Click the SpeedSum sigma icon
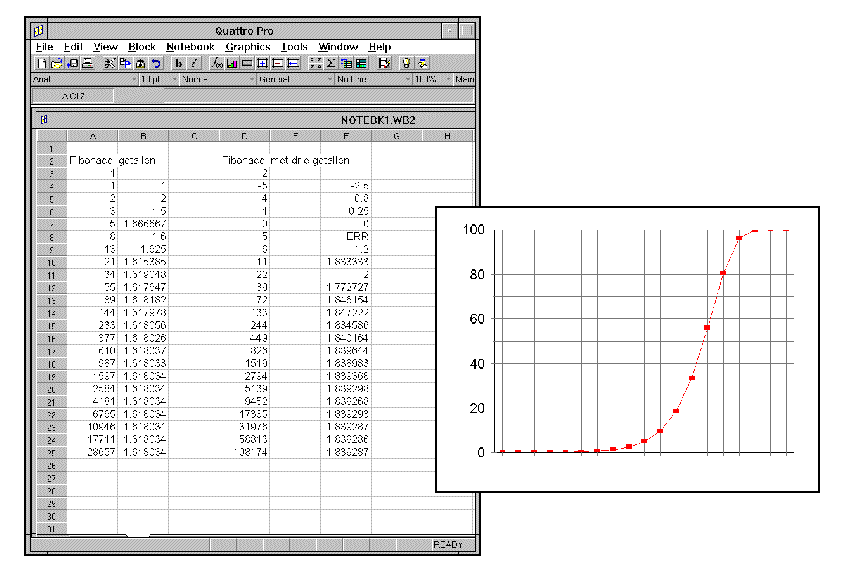Viewport: 842px width, 574px height. point(330,63)
